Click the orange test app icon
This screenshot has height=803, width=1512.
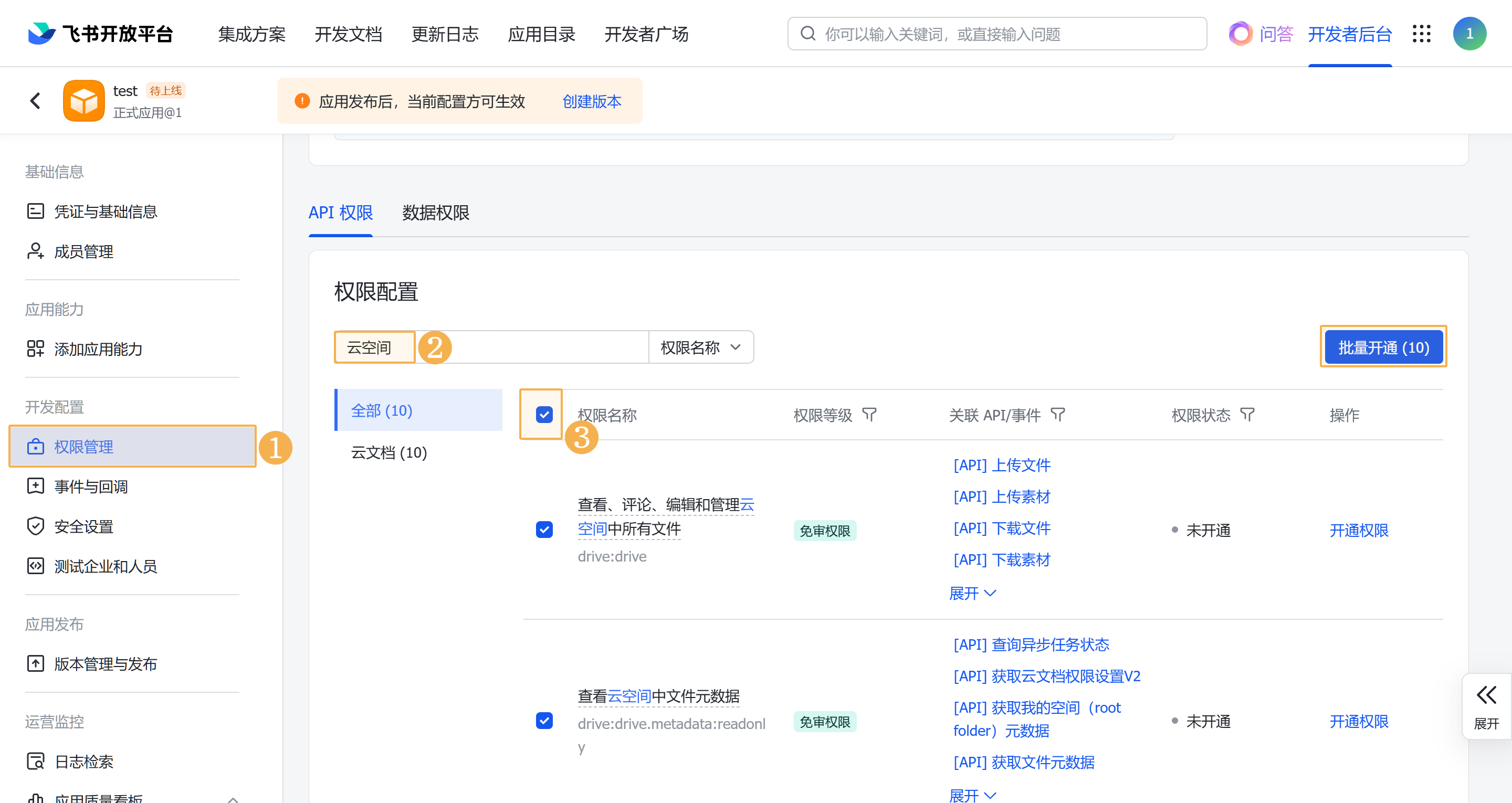coord(84,100)
